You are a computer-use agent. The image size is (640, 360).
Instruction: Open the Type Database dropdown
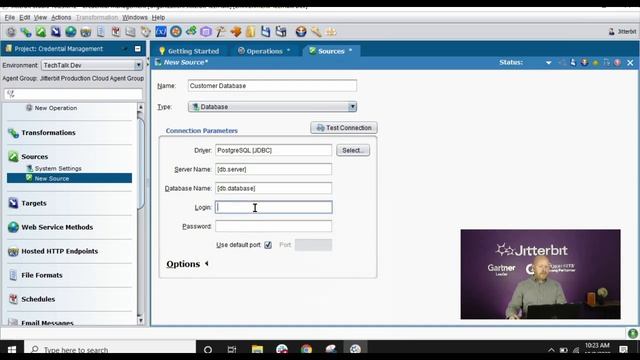click(352, 107)
